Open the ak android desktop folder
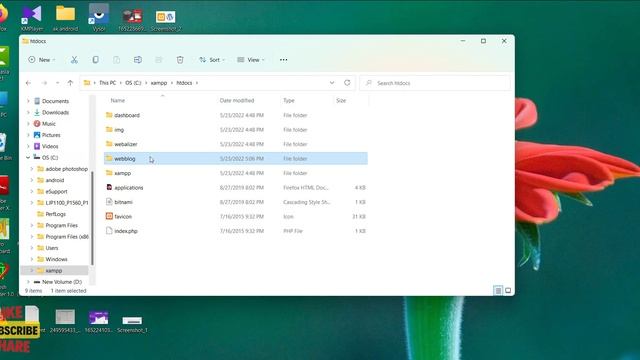 coord(65,18)
